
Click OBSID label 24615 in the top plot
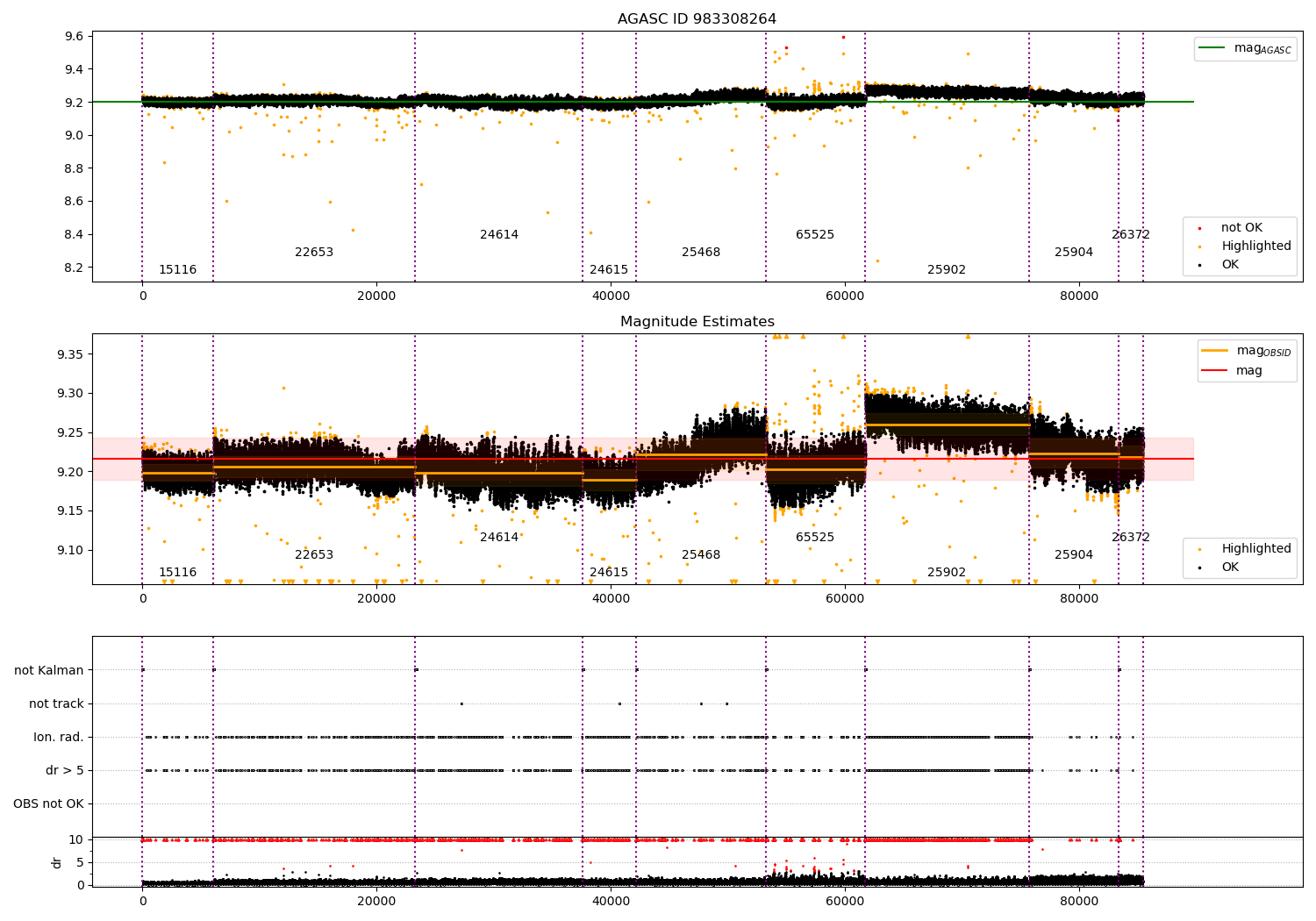[x=609, y=270]
